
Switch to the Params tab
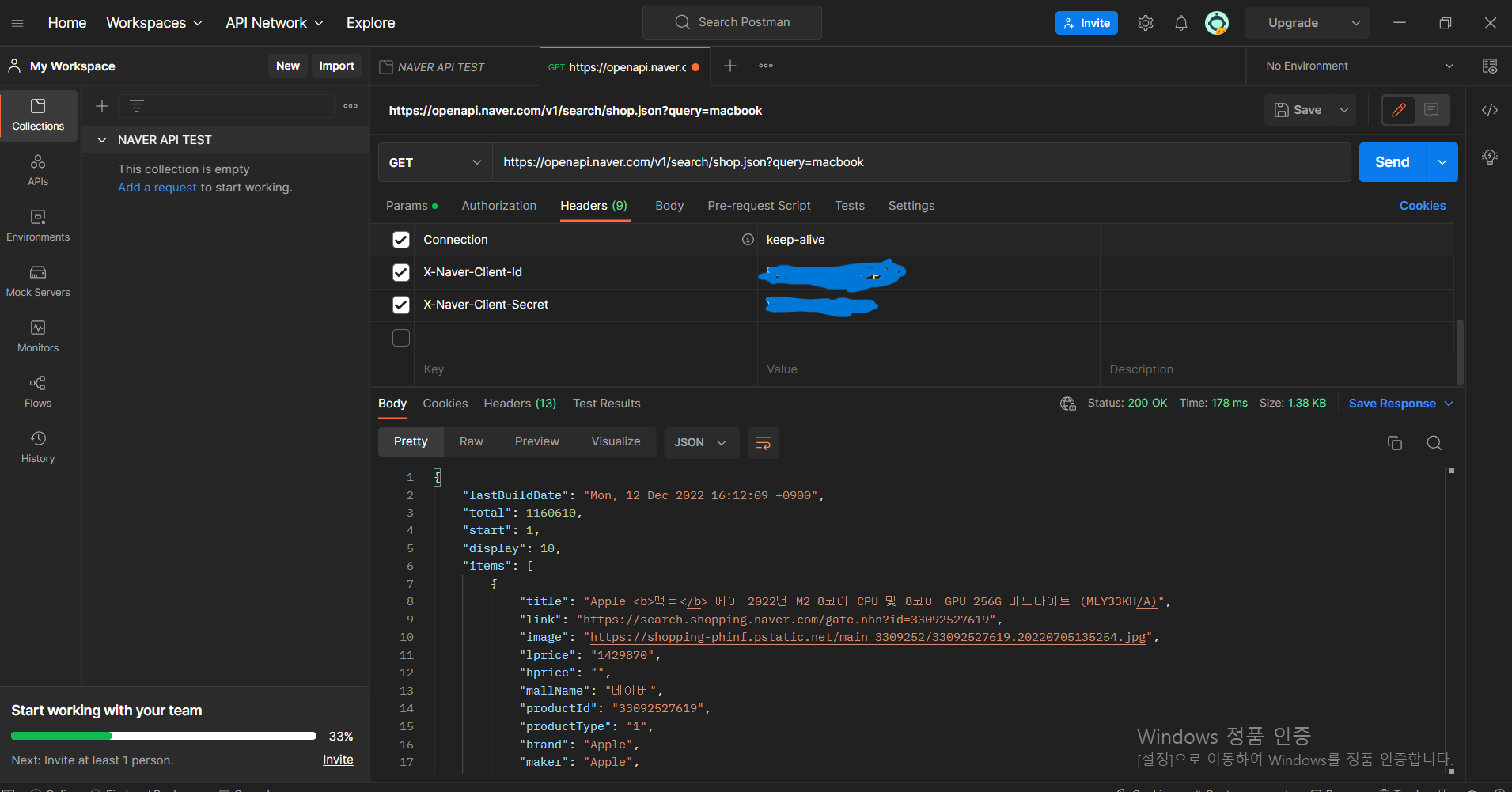click(x=411, y=206)
